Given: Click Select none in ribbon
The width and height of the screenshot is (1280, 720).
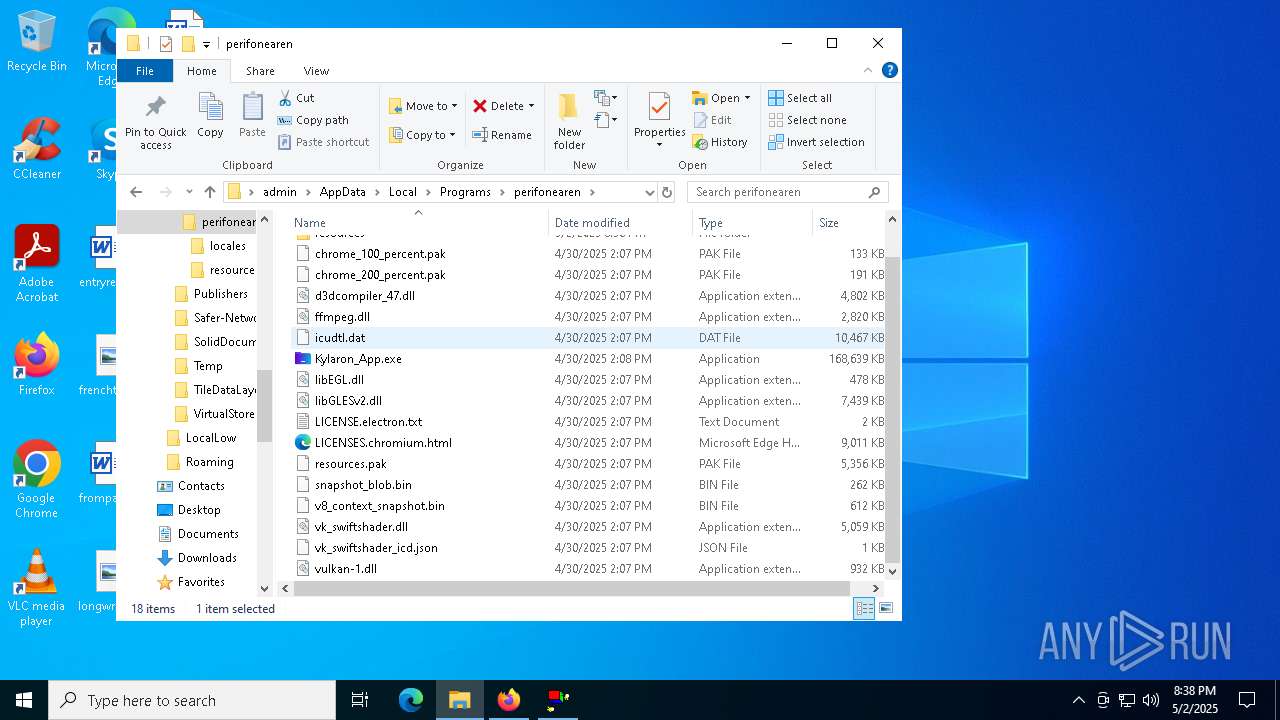Looking at the screenshot, I should click(x=807, y=120).
